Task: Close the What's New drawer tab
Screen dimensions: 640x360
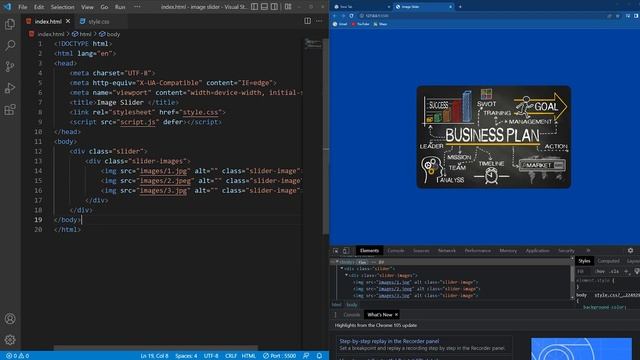Action: coord(396,315)
